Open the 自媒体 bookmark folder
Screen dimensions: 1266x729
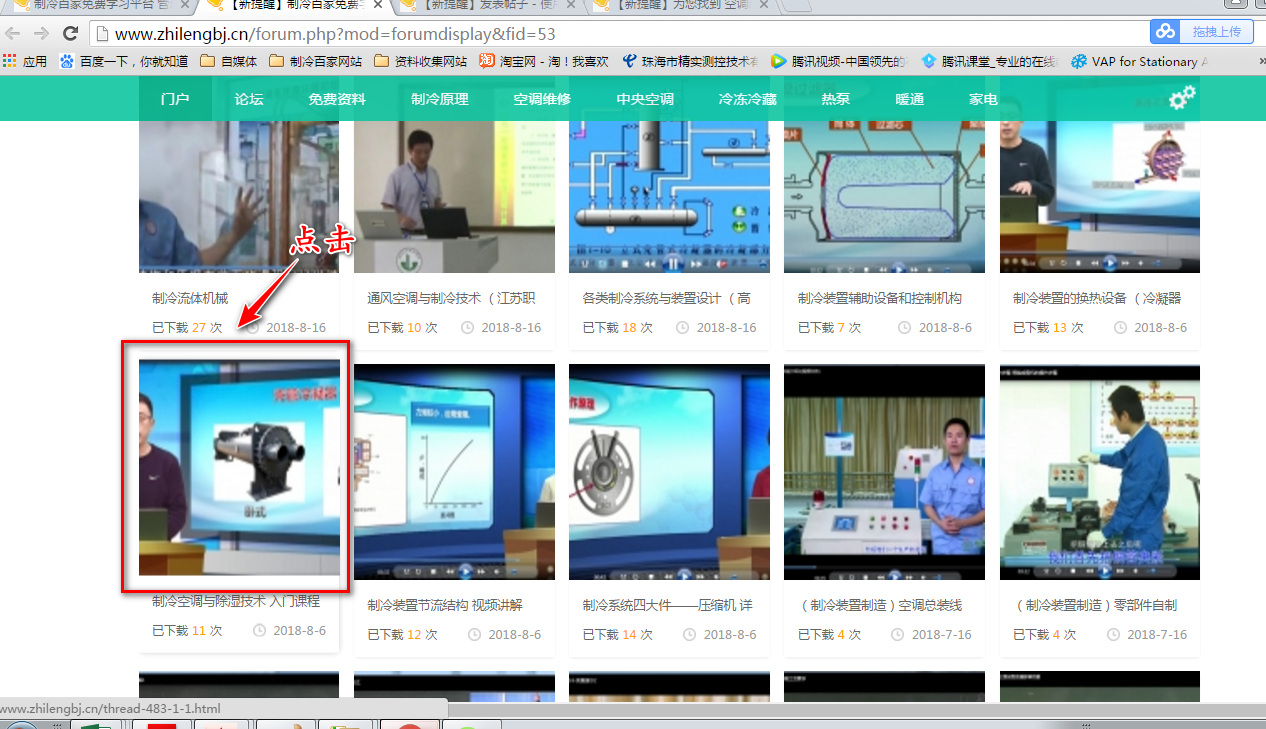pyautogui.click(x=229, y=61)
